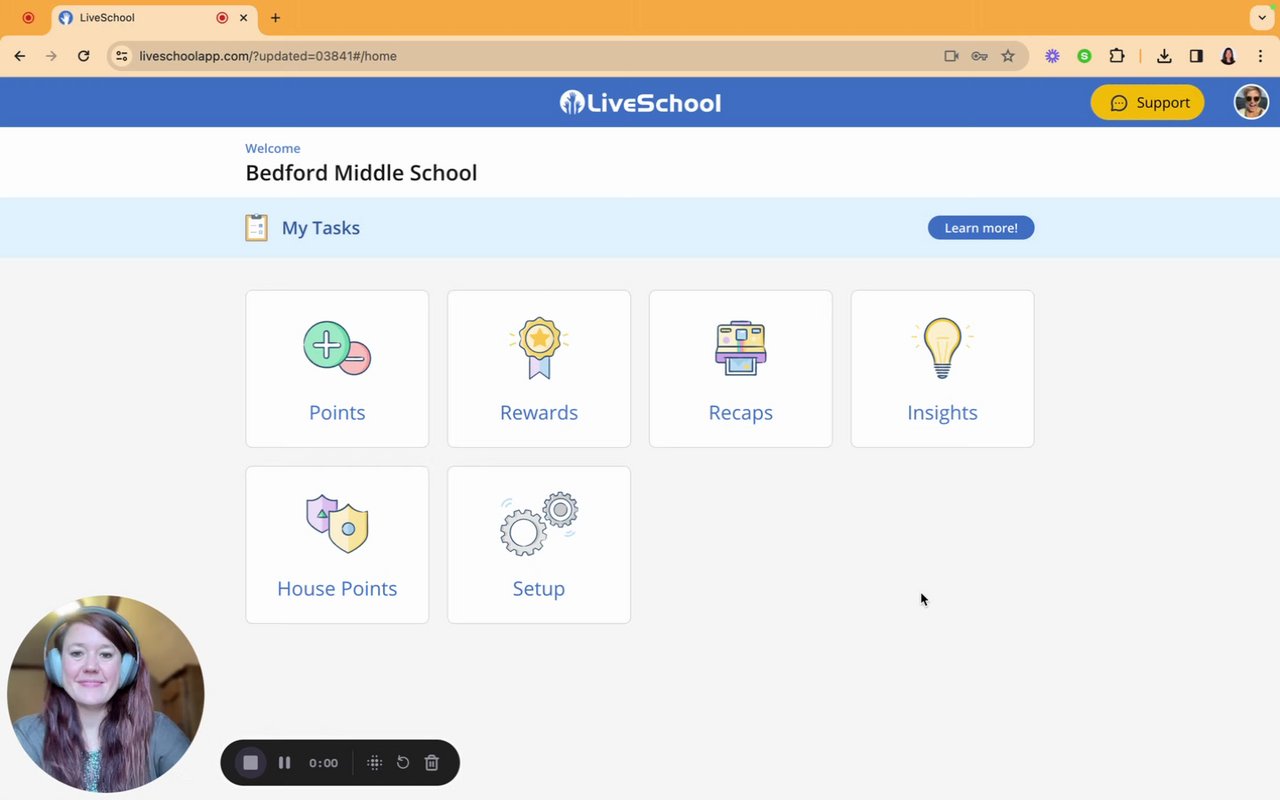Open the Support chat button
Image resolution: width=1280 pixels, height=800 pixels.
1147,102
